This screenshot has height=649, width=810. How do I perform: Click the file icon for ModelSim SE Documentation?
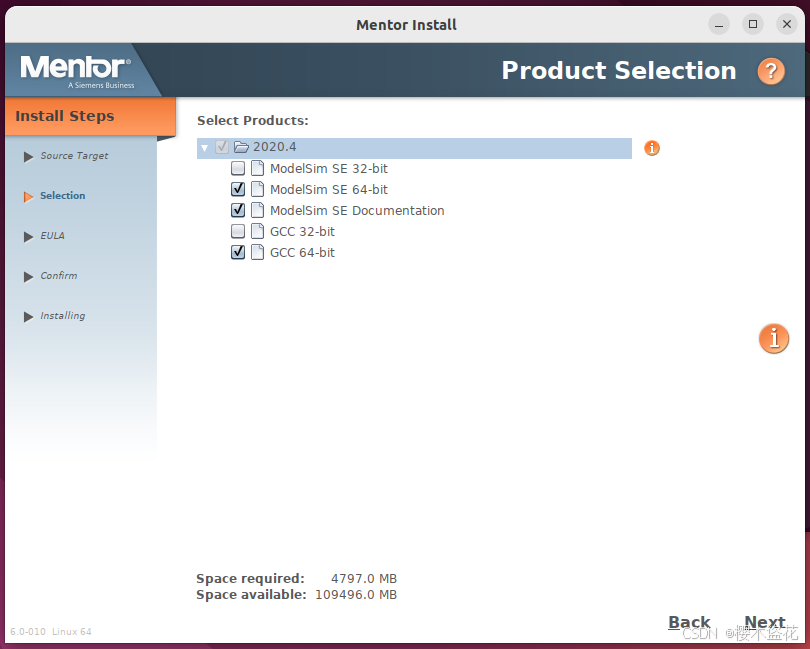pos(257,210)
